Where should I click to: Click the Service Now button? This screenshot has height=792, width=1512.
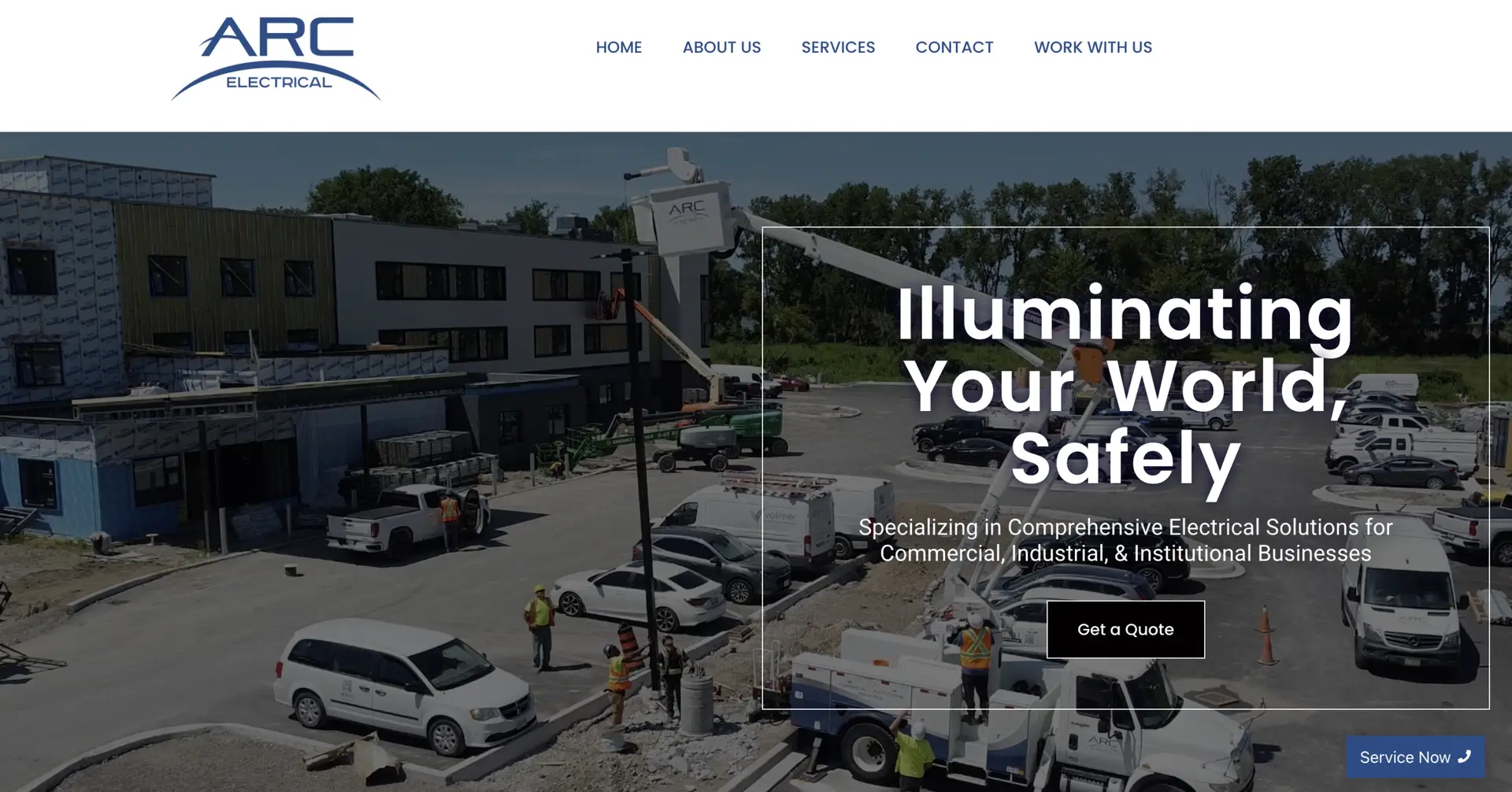1415,757
